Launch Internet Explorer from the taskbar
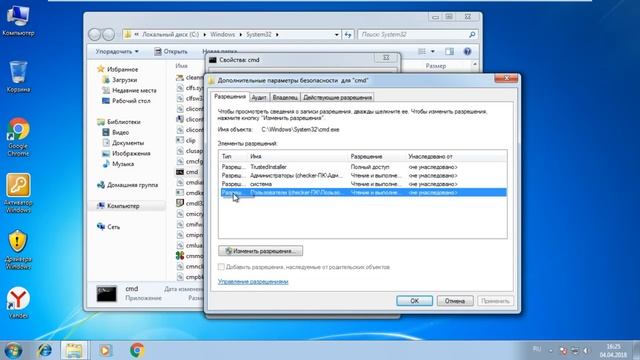This screenshot has height=360, width=640. 44,350
